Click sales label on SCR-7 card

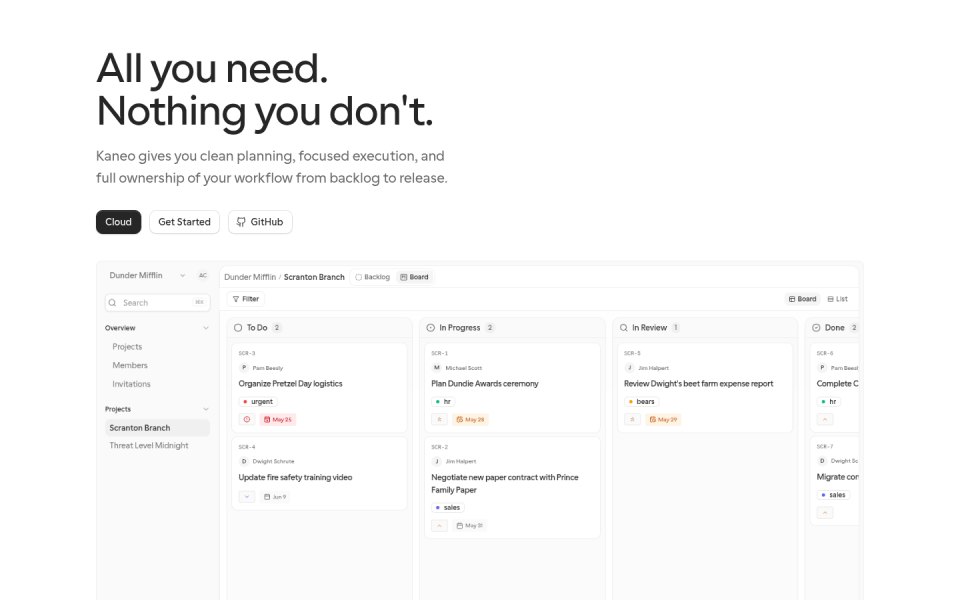[x=833, y=495]
